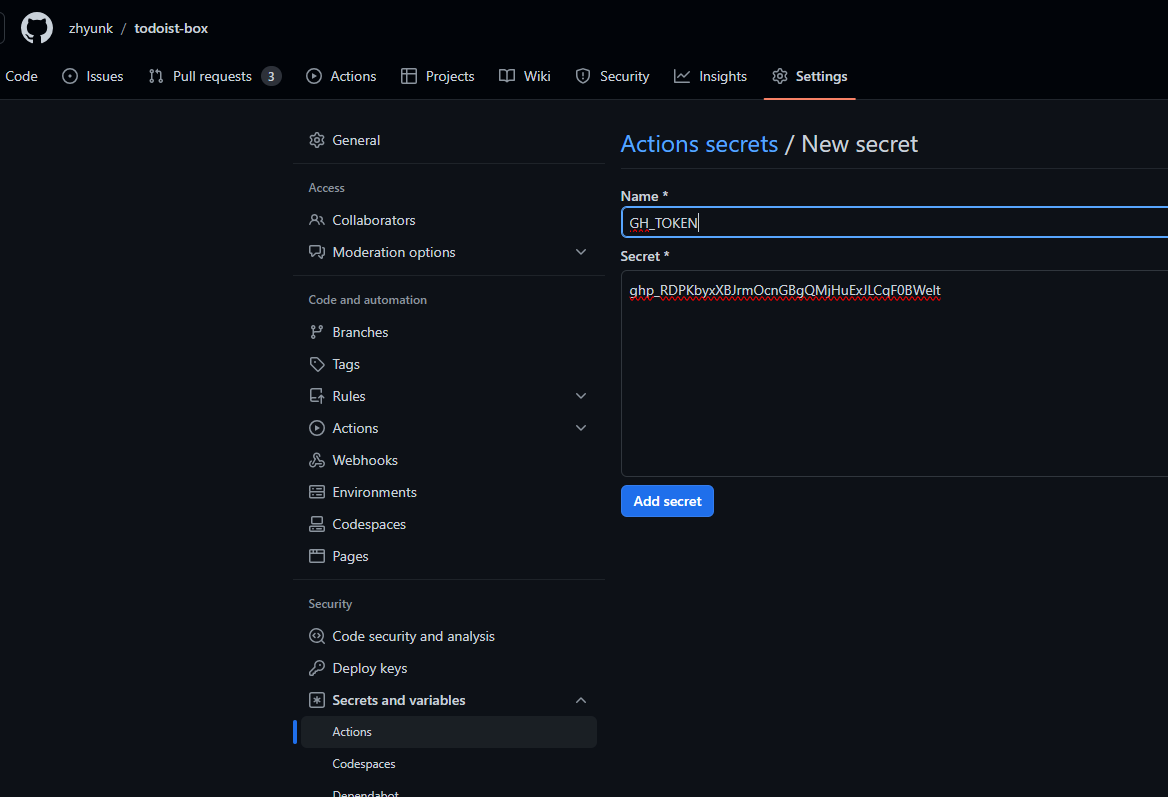Click the Rules icon in sidebar

(317, 396)
